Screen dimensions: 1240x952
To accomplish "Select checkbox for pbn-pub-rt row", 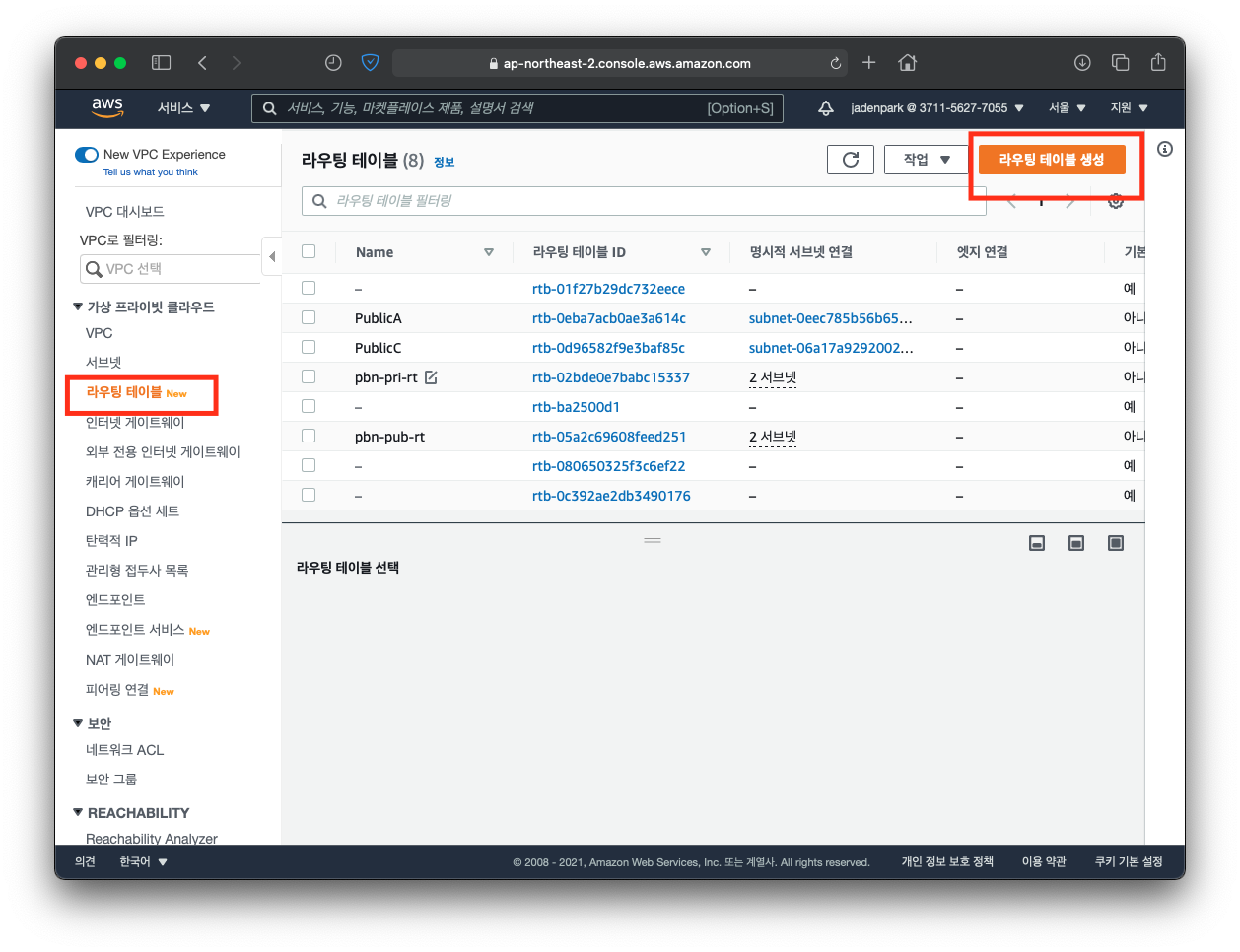I will [x=309, y=436].
